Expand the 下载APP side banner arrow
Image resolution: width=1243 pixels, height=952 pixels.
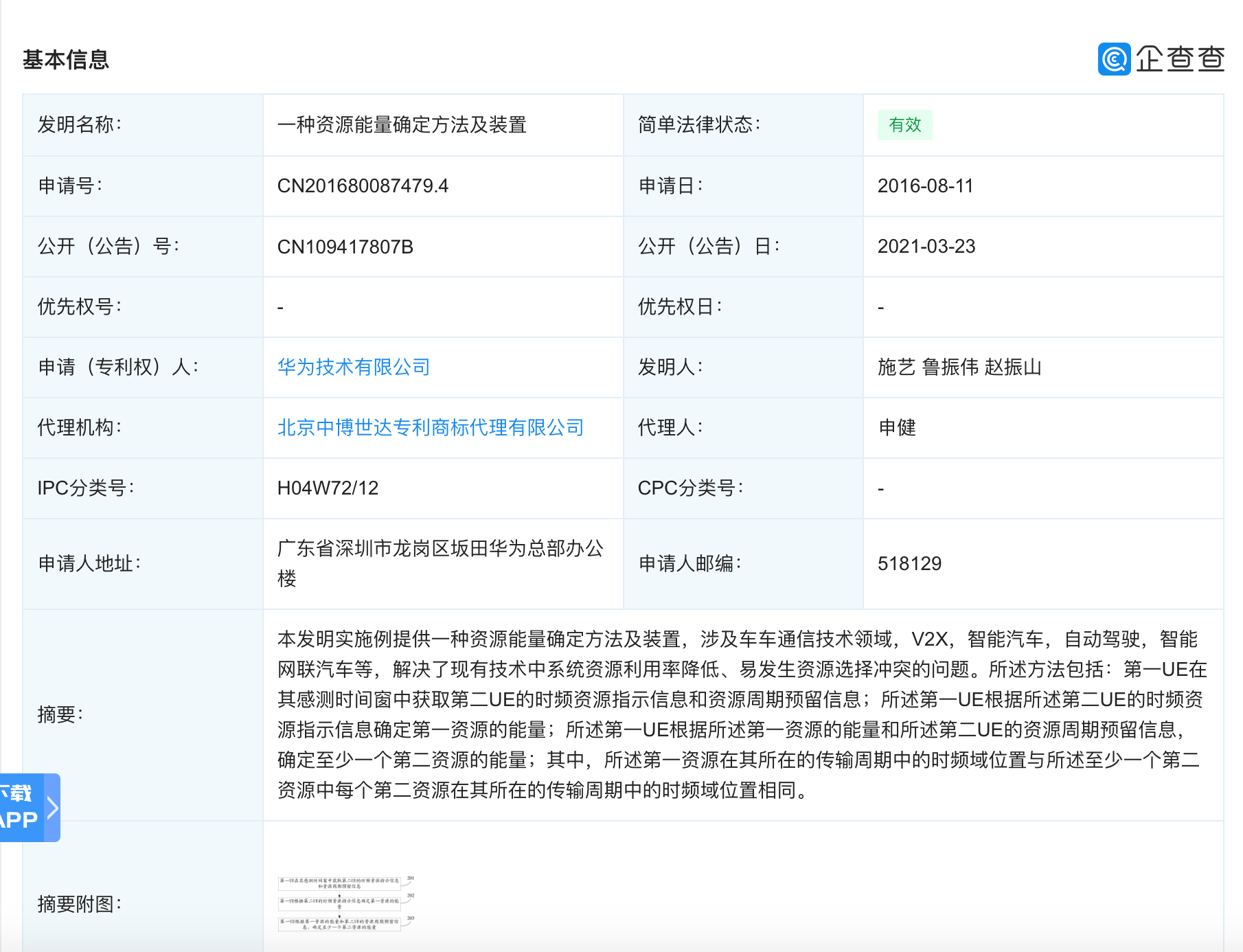coord(52,807)
